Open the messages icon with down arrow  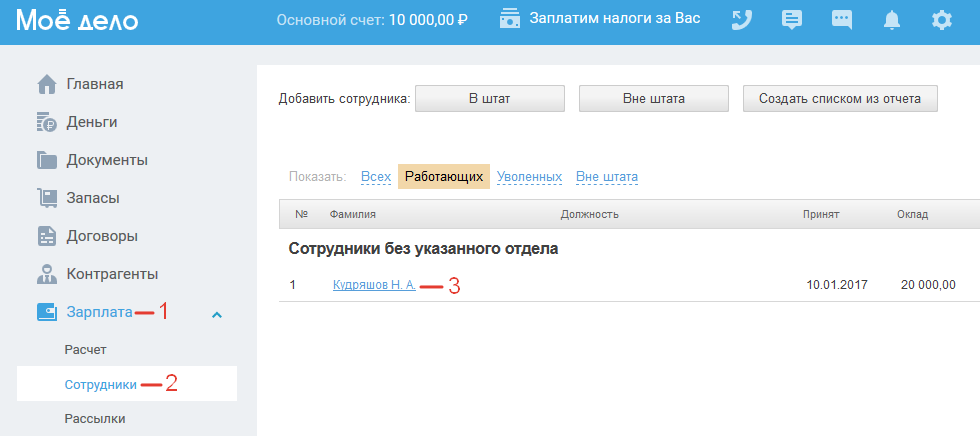click(x=792, y=20)
